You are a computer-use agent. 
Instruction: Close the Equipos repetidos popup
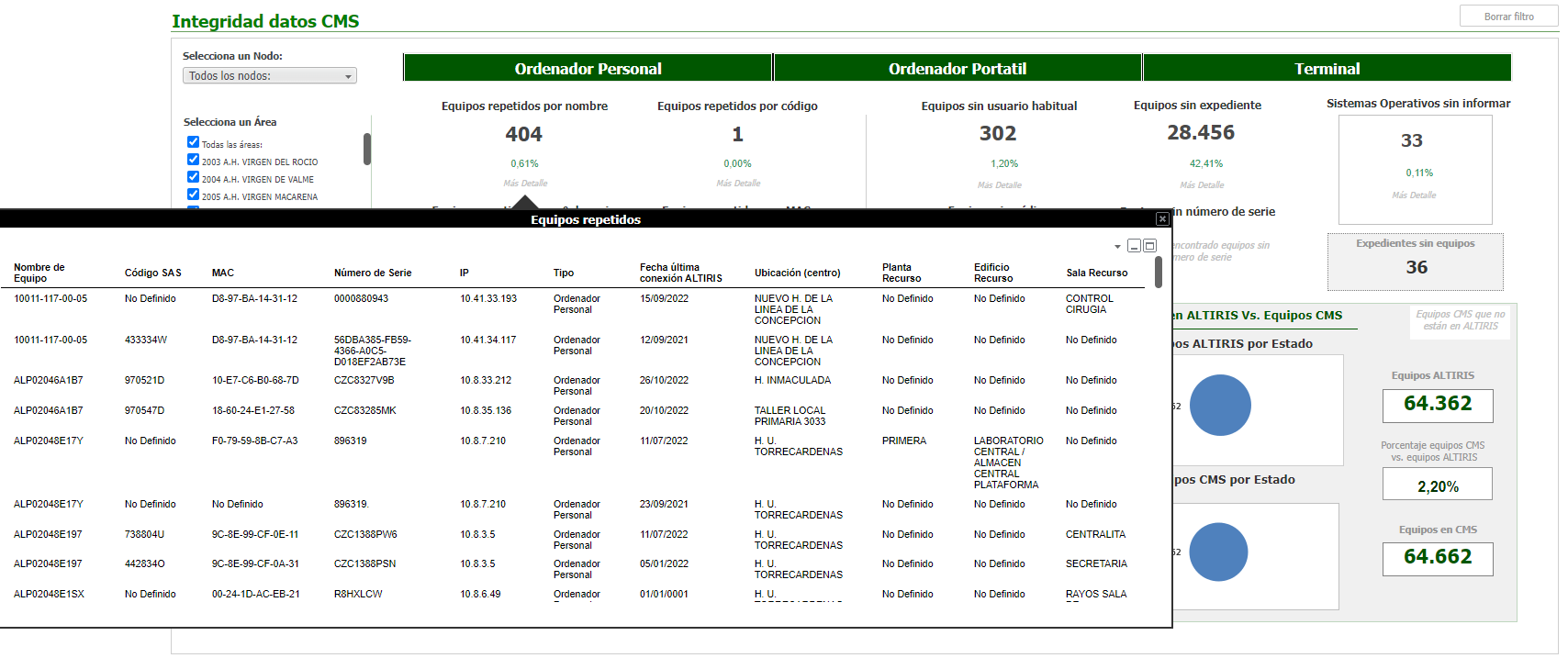tap(1162, 219)
